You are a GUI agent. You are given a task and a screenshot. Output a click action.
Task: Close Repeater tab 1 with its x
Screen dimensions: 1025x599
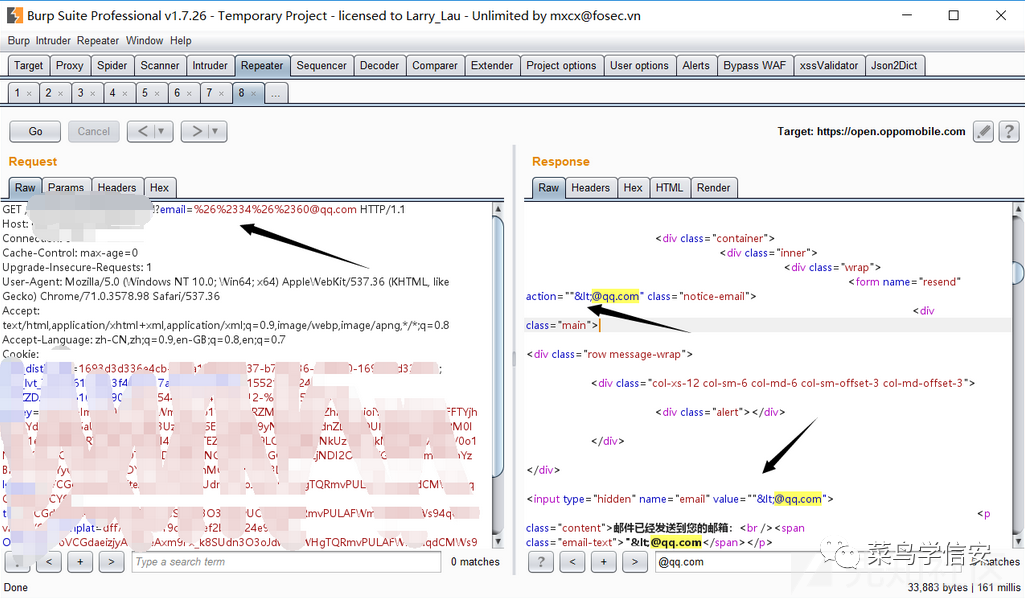pyautogui.click(x=29, y=94)
